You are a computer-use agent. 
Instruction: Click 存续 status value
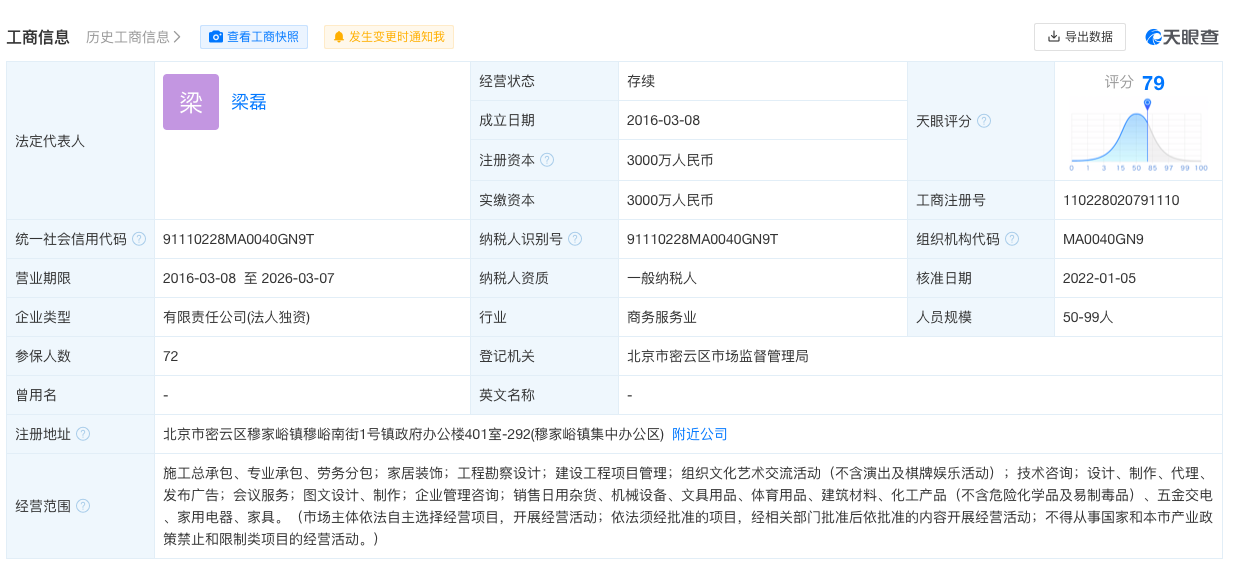click(x=641, y=82)
